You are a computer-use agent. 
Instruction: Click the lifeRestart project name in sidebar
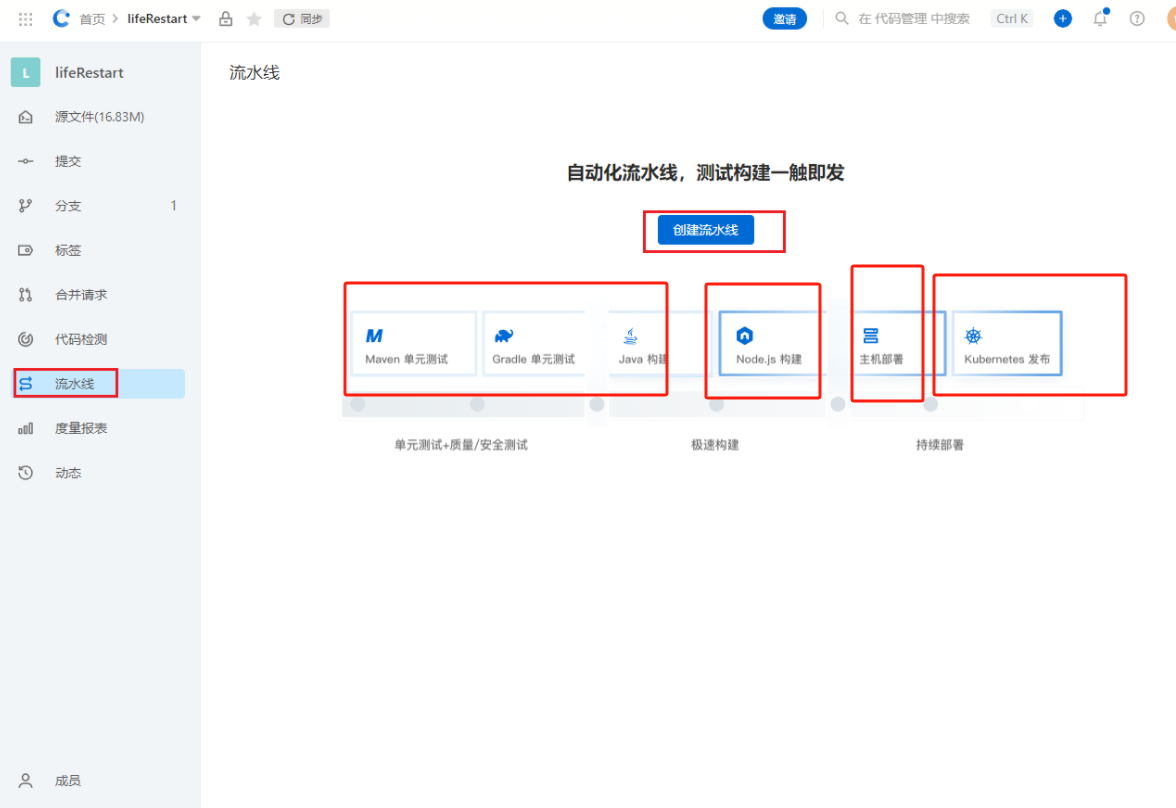pyautogui.click(x=89, y=73)
